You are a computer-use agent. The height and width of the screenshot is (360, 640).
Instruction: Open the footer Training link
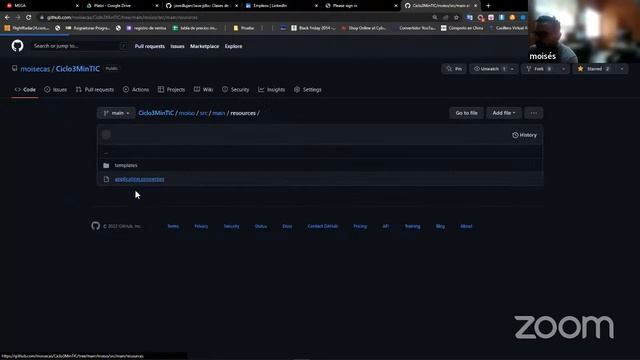(412, 226)
